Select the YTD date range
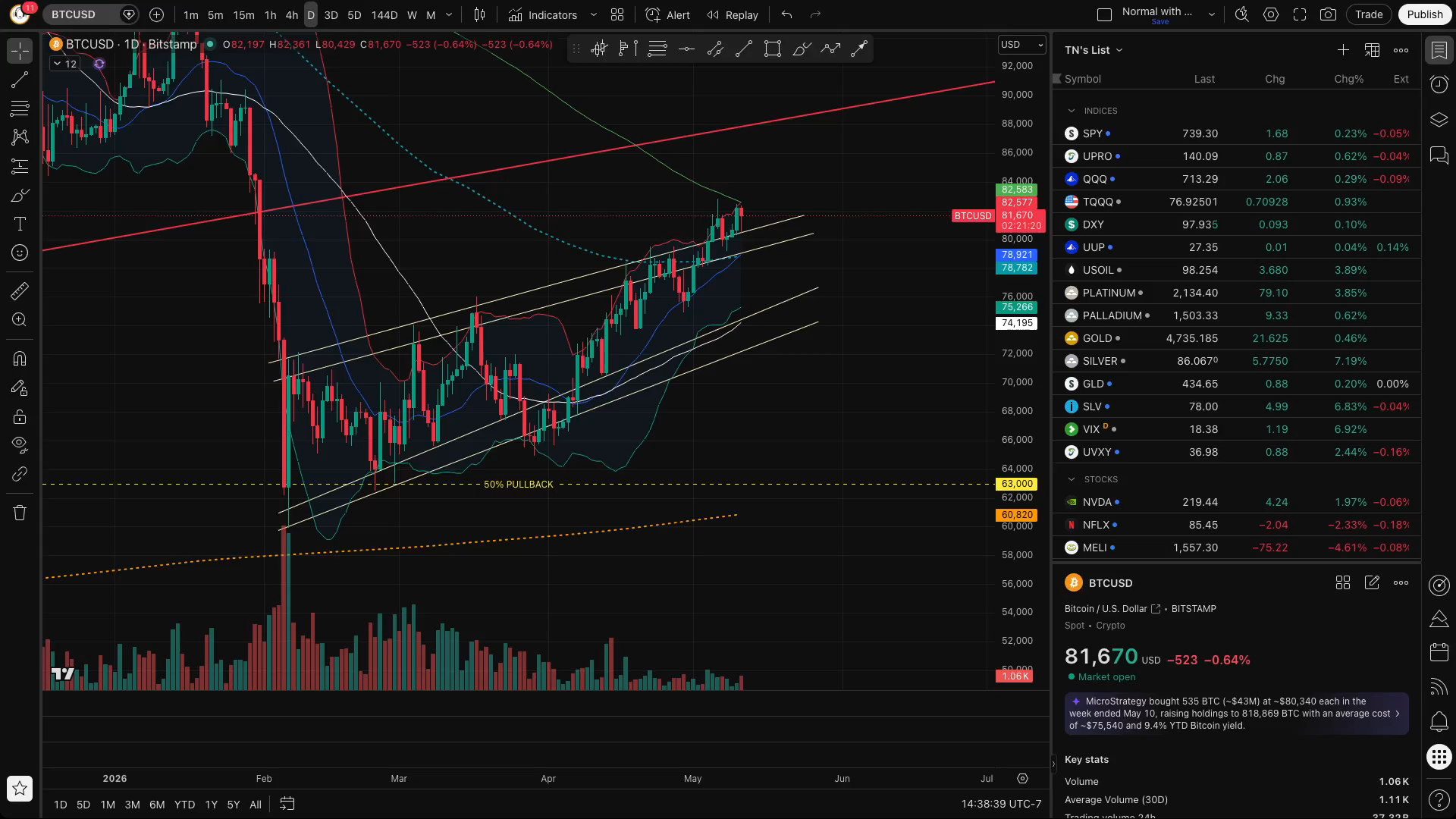The width and height of the screenshot is (1456, 819). 184,805
